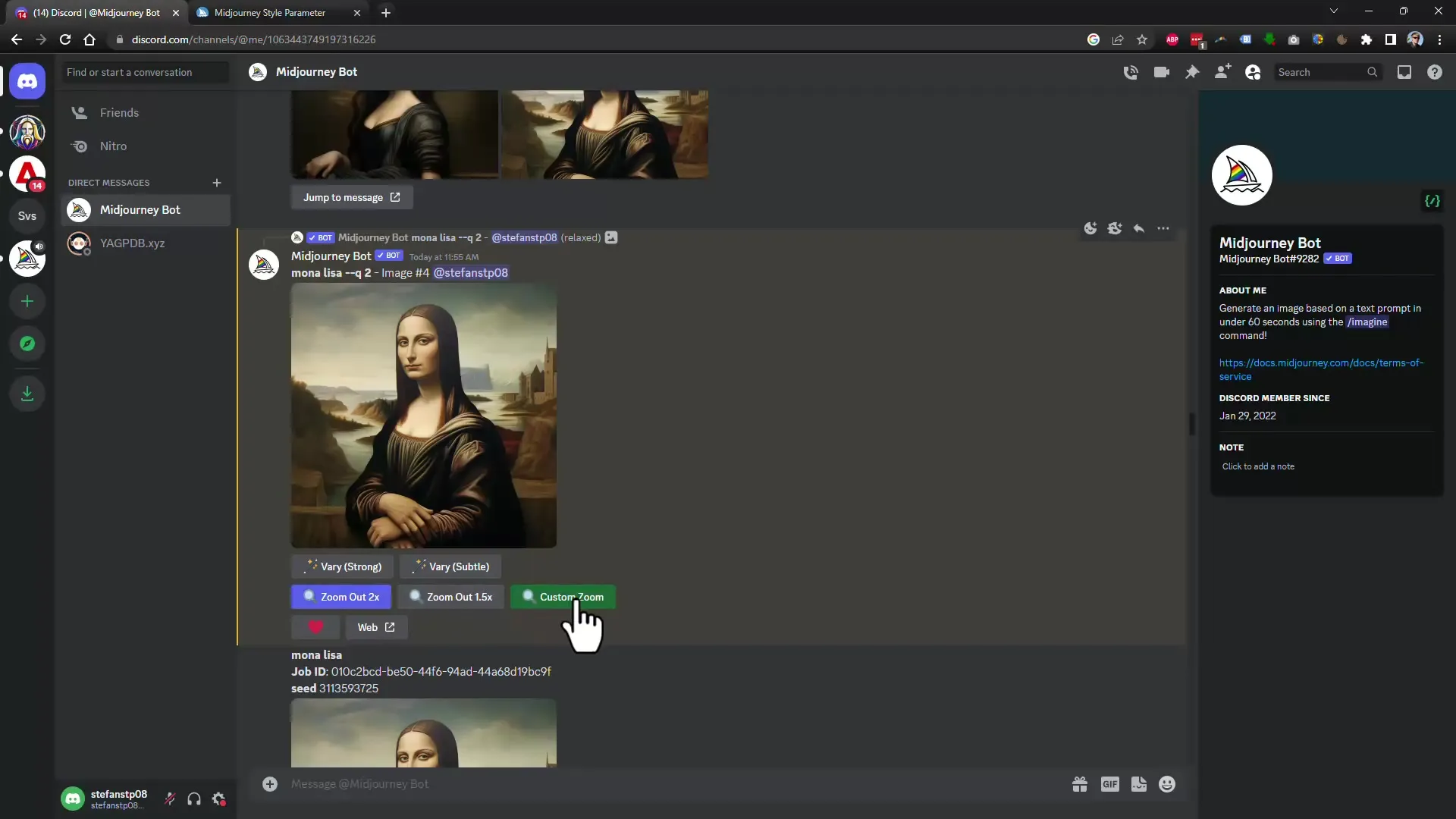
Task: Open a new browser tab
Action: click(x=386, y=13)
